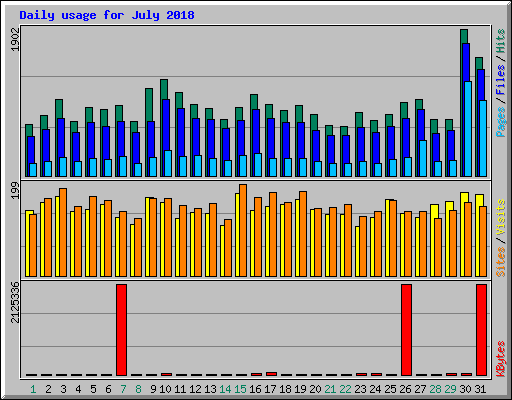Click the day 29 axis label

pyautogui.click(x=450, y=389)
